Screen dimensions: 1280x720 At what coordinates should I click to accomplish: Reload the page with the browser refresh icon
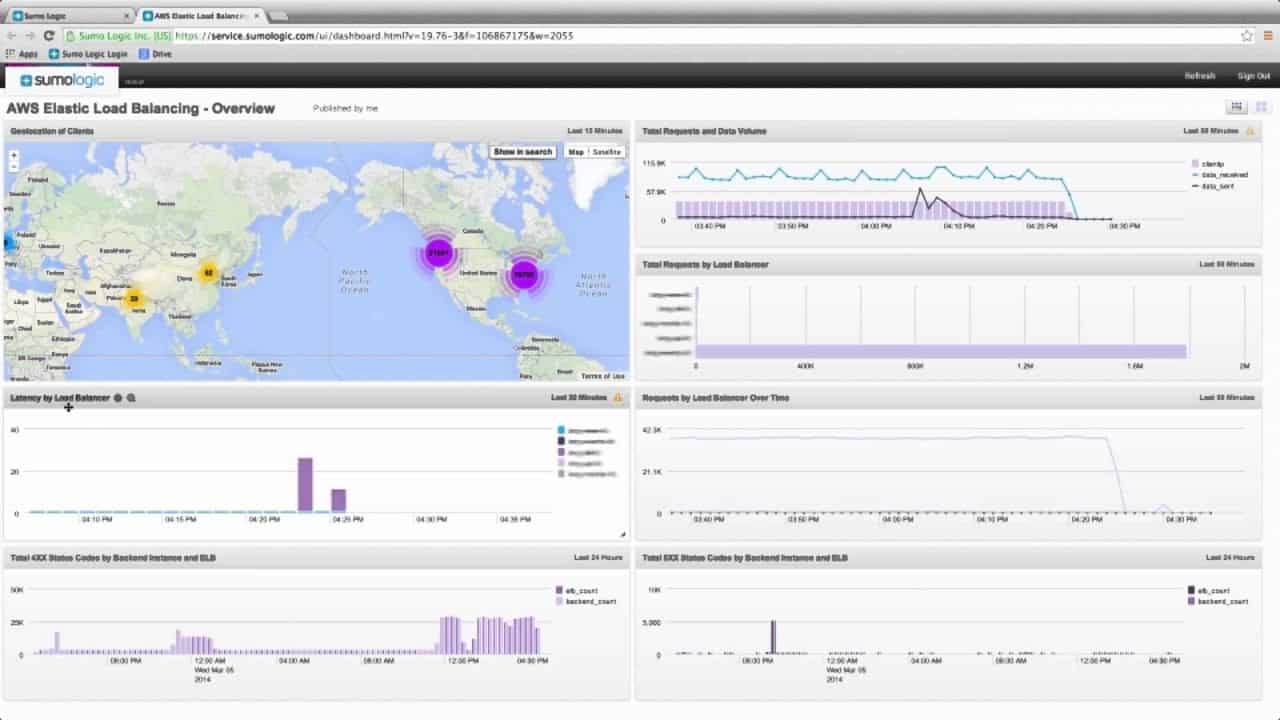(48, 36)
